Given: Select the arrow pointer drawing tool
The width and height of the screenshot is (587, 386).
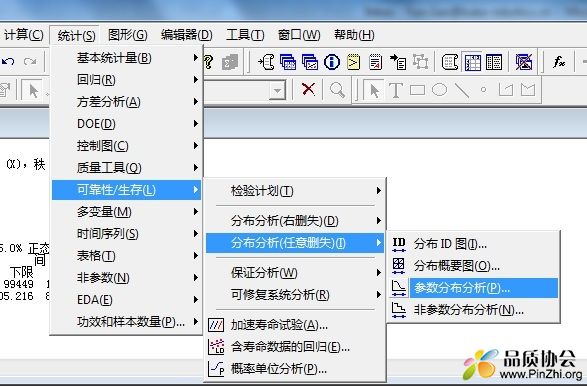Looking at the screenshot, I should point(374,90).
